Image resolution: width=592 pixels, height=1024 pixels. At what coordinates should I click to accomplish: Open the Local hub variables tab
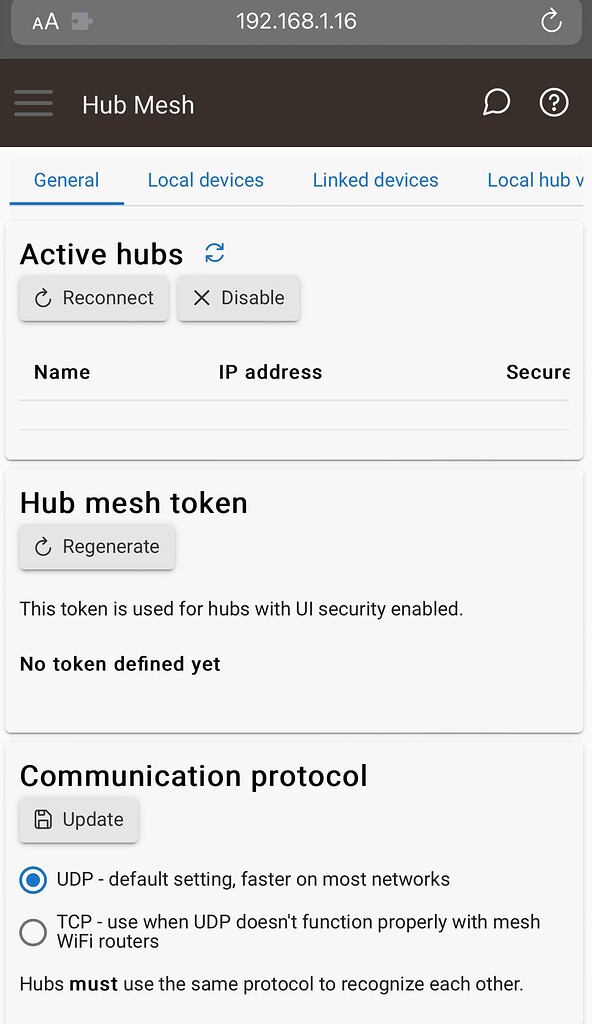533,180
